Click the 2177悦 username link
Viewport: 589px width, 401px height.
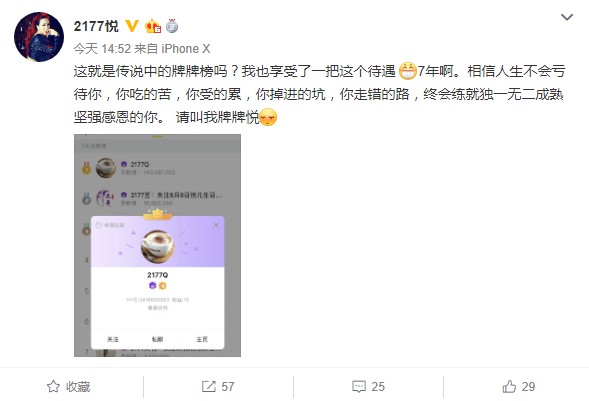(96, 26)
